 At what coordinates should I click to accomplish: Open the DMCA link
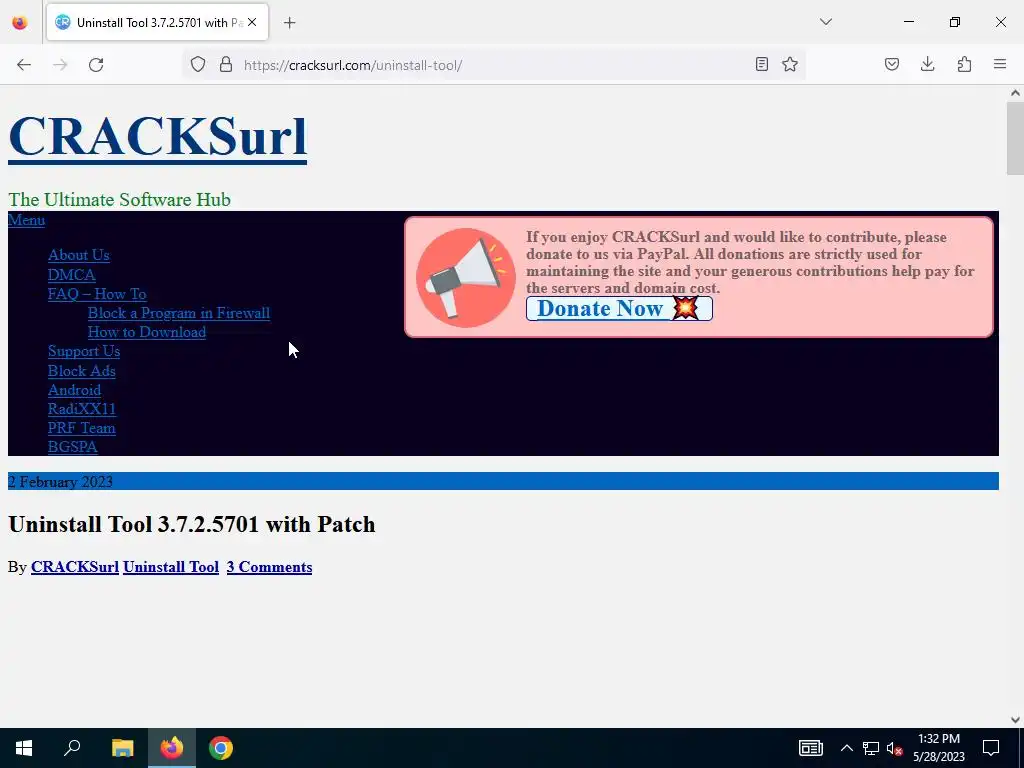pyautogui.click(x=72, y=275)
